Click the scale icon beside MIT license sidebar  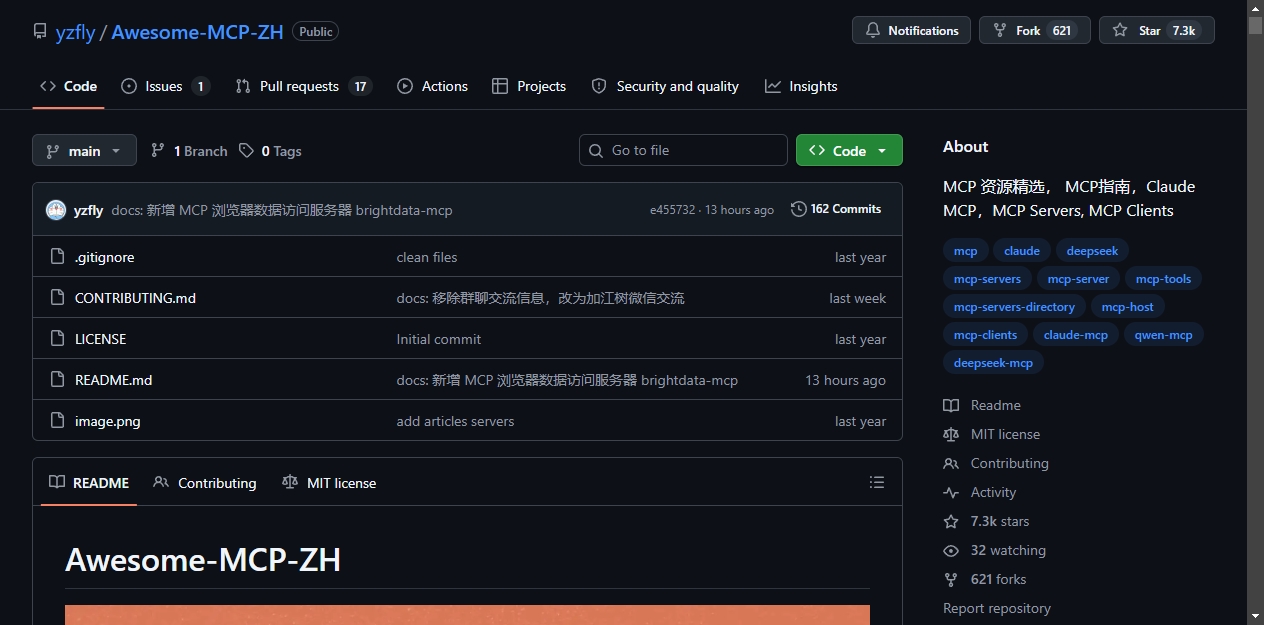[x=951, y=434]
